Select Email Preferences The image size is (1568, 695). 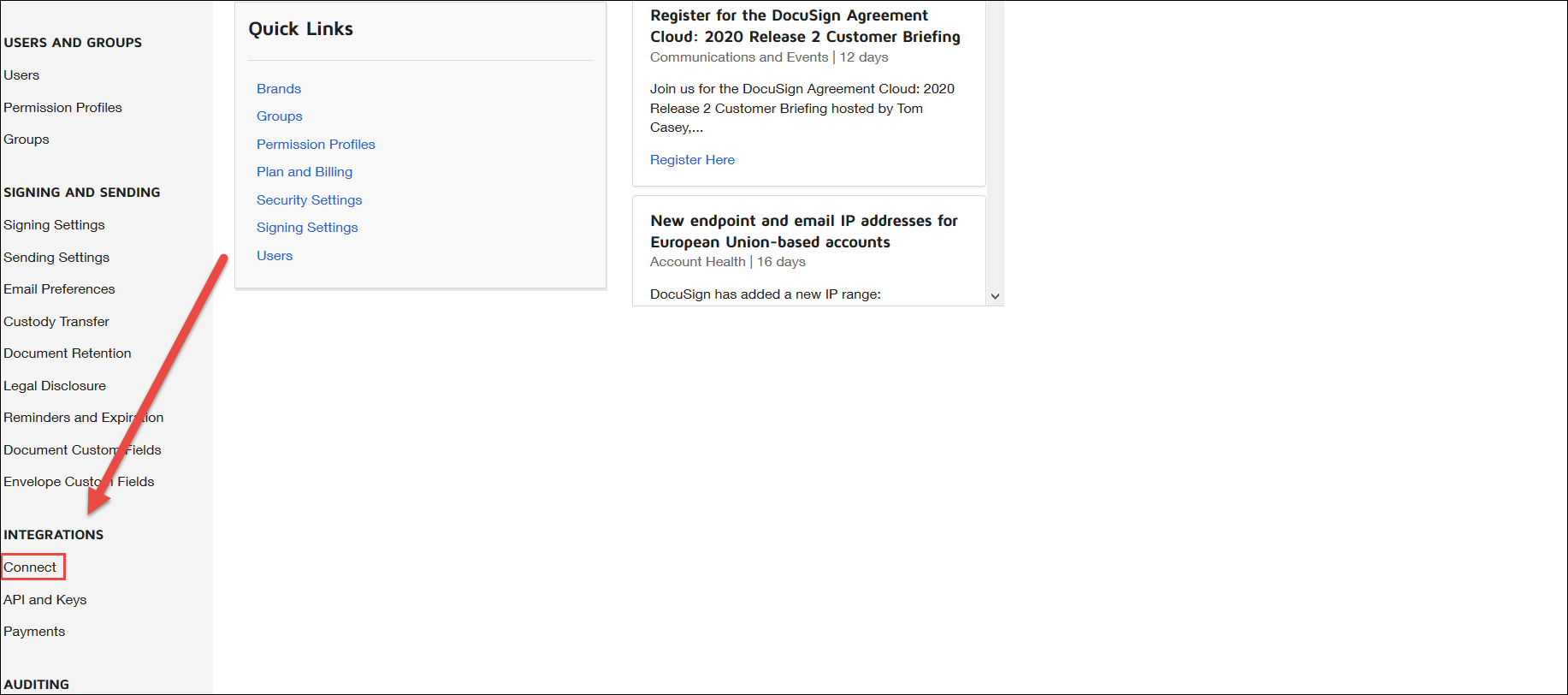tap(59, 289)
